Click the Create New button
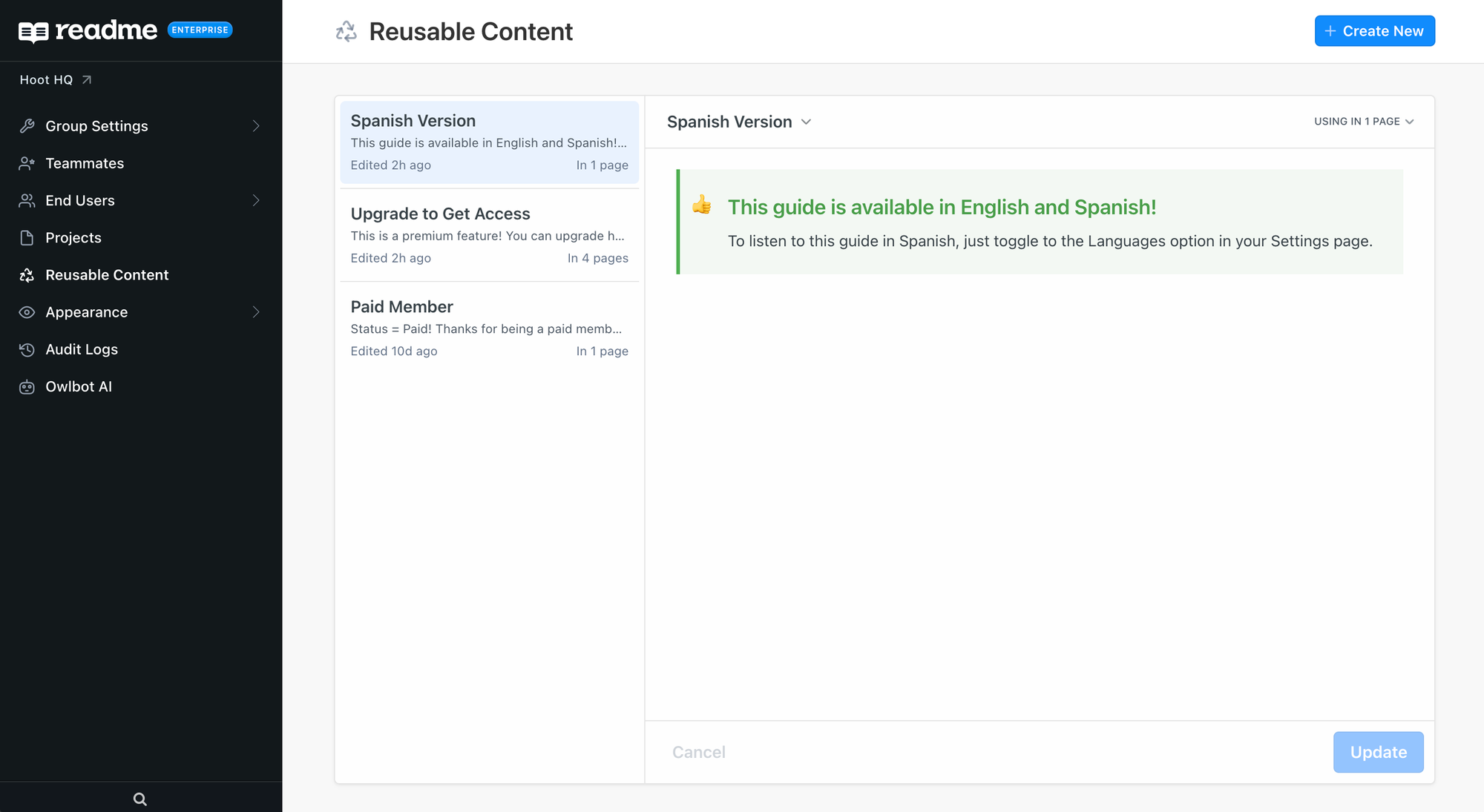1484x812 pixels. click(1374, 31)
